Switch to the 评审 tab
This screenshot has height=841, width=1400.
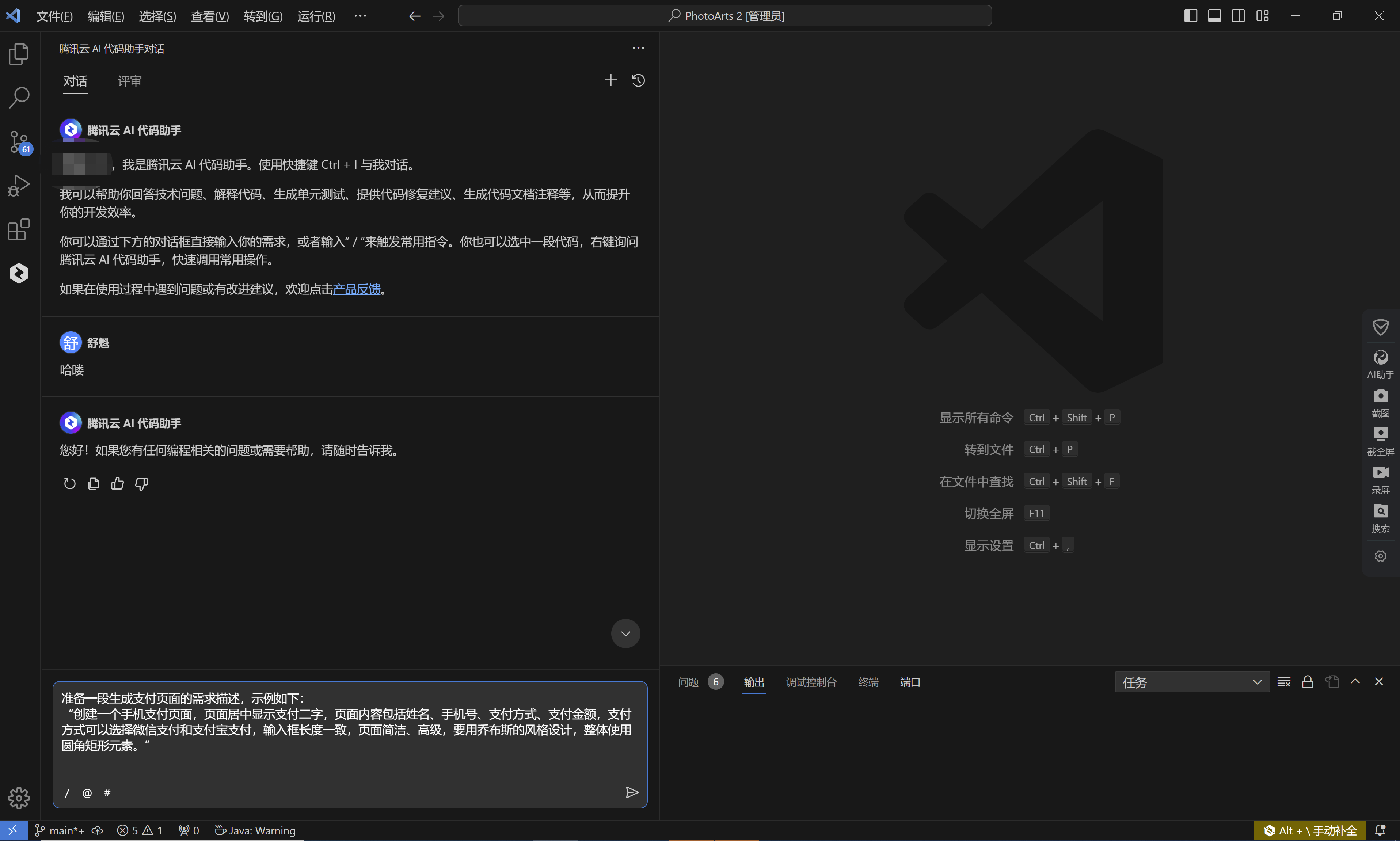click(x=129, y=81)
